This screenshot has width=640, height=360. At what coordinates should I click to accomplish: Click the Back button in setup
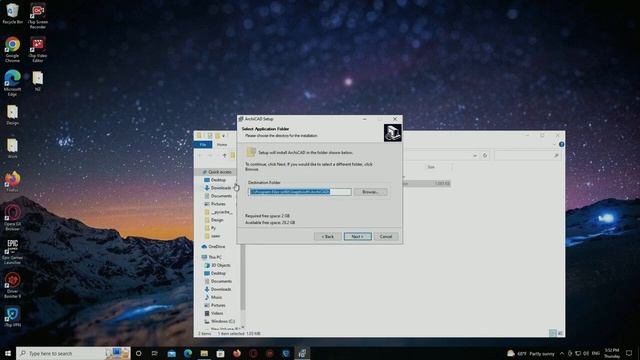point(328,236)
